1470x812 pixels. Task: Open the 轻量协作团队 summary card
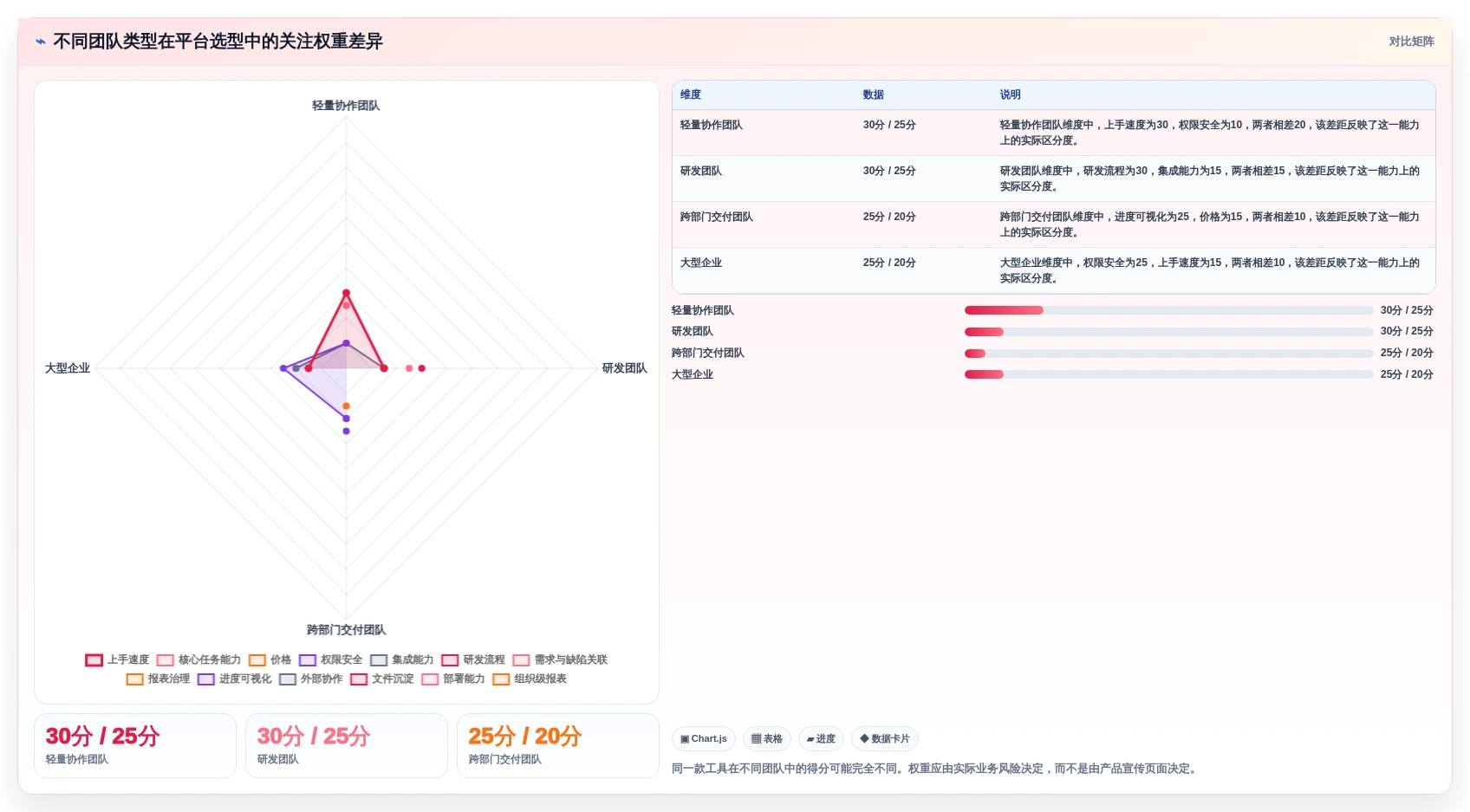[135, 746]
